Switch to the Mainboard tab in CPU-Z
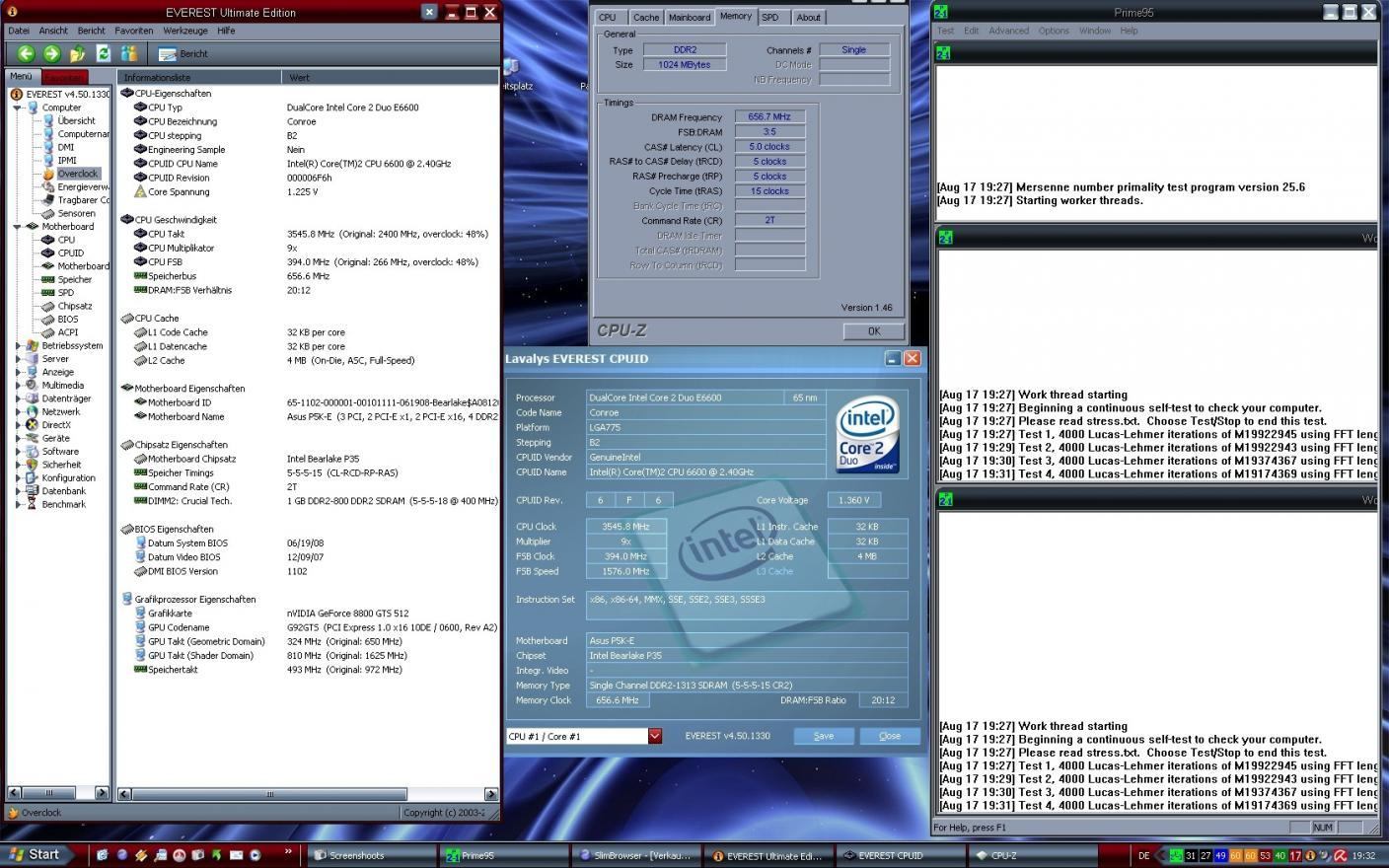The width and height of the screenshot is (1389, 868). (x=690, y=17)
